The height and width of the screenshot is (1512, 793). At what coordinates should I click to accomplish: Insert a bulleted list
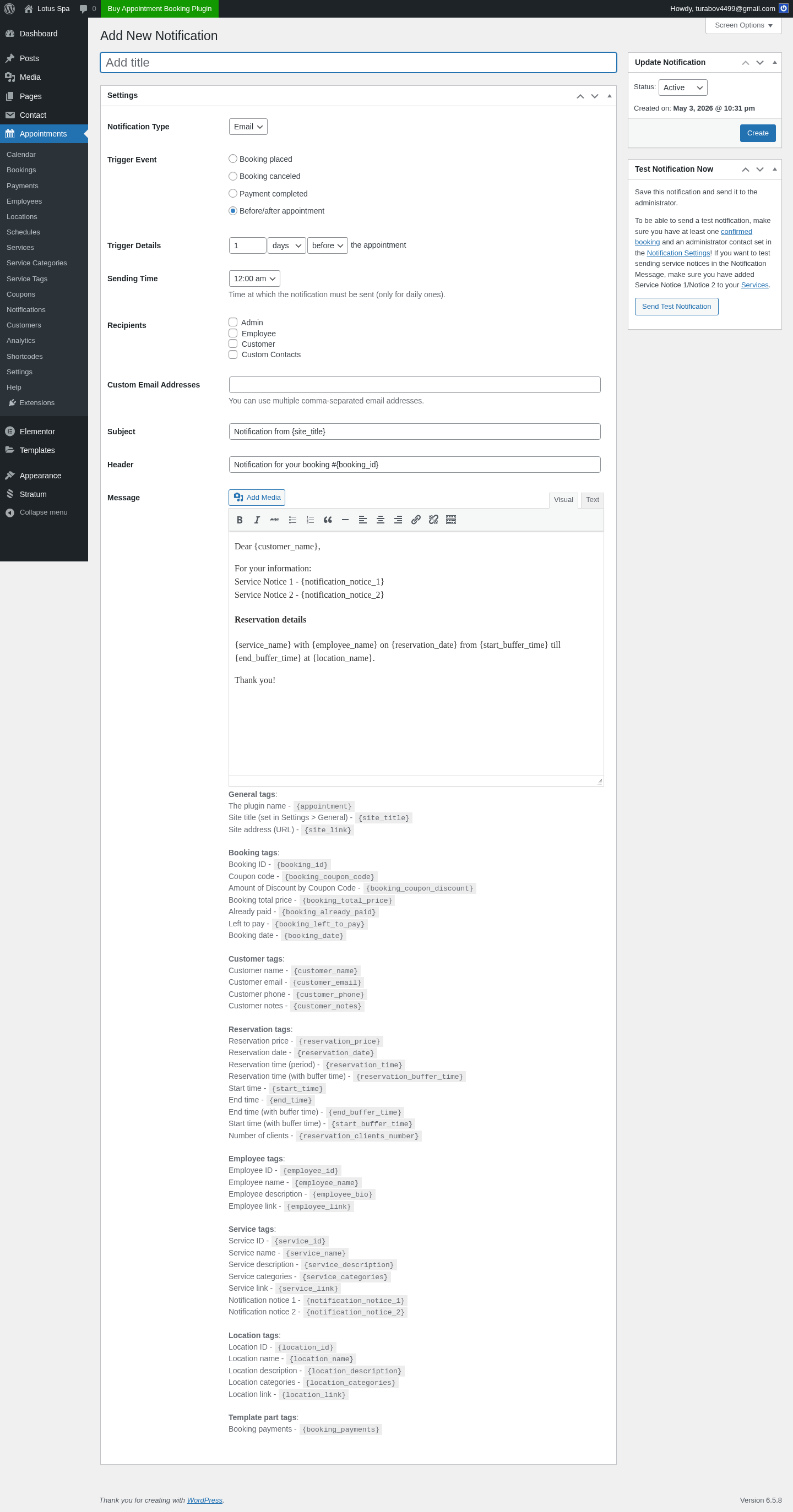[x=292, y=520]
